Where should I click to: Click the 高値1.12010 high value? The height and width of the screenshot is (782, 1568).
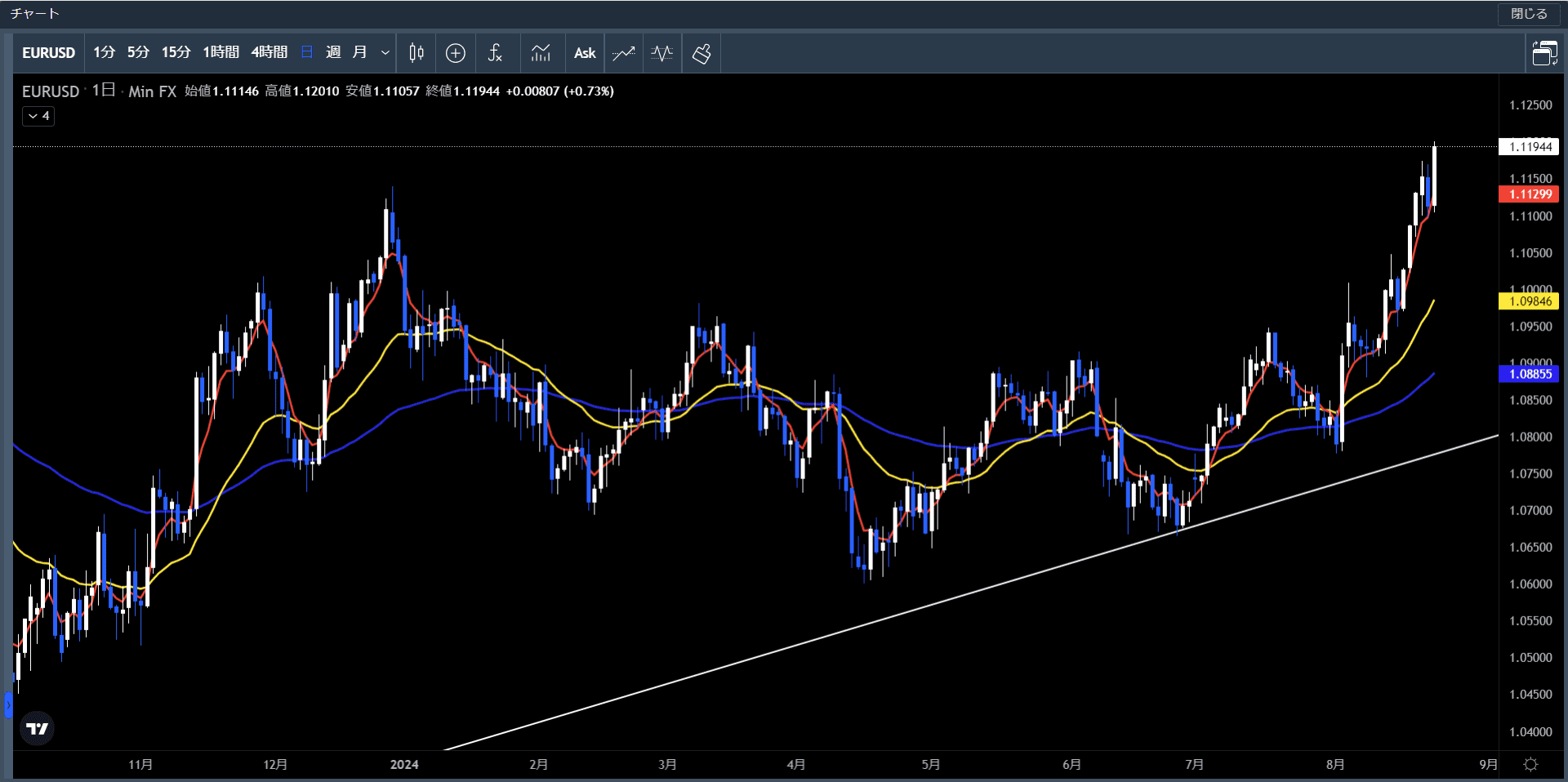tap(302, 91)
